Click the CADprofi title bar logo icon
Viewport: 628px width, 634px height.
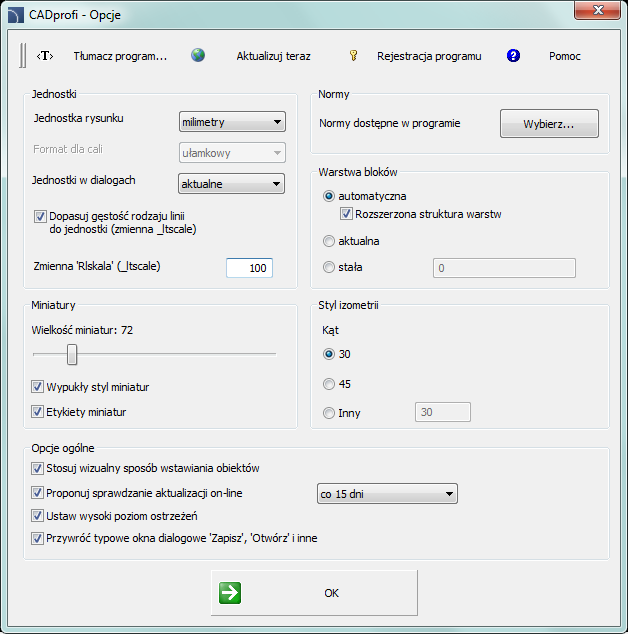pyautogui.click(x=16, y=15)
